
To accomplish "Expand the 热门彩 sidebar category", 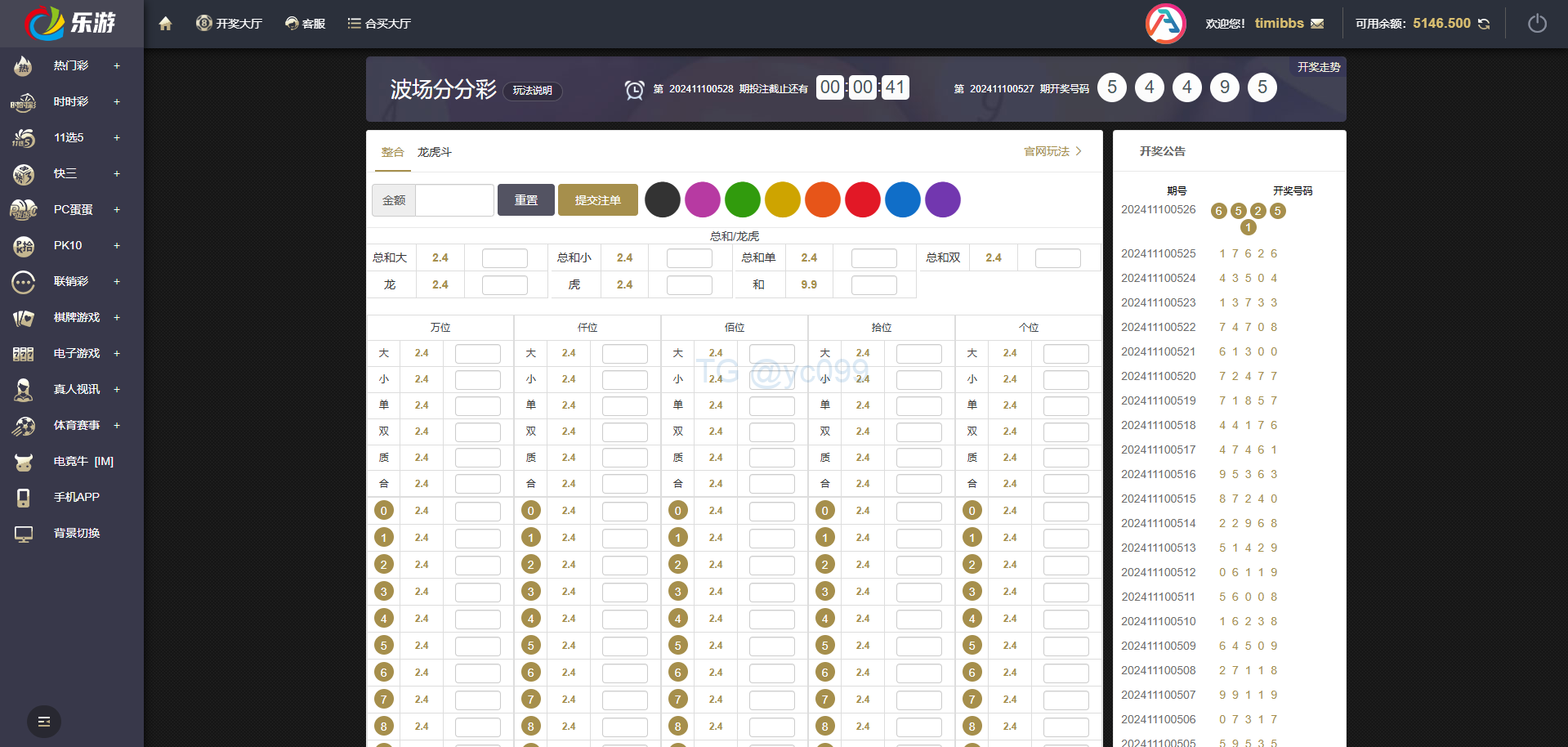I will (117, 65).
